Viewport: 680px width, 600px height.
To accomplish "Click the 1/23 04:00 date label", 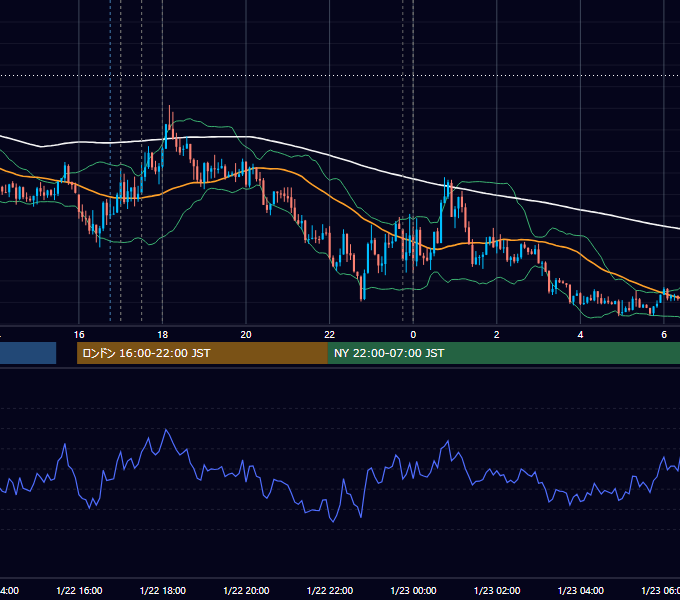I will pos(581,590).
